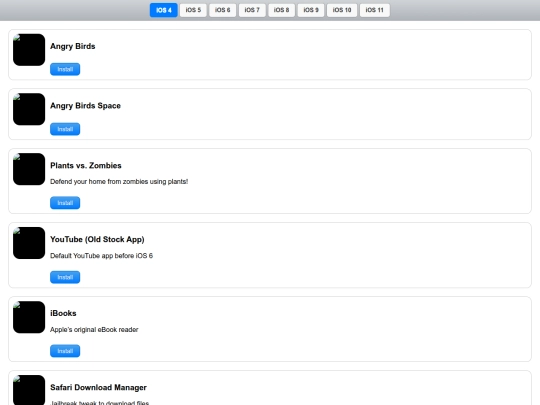This screenshot has height=405, width=540.
Task: Click 'Defend your home from zombies' description
Action: point(119,181)
